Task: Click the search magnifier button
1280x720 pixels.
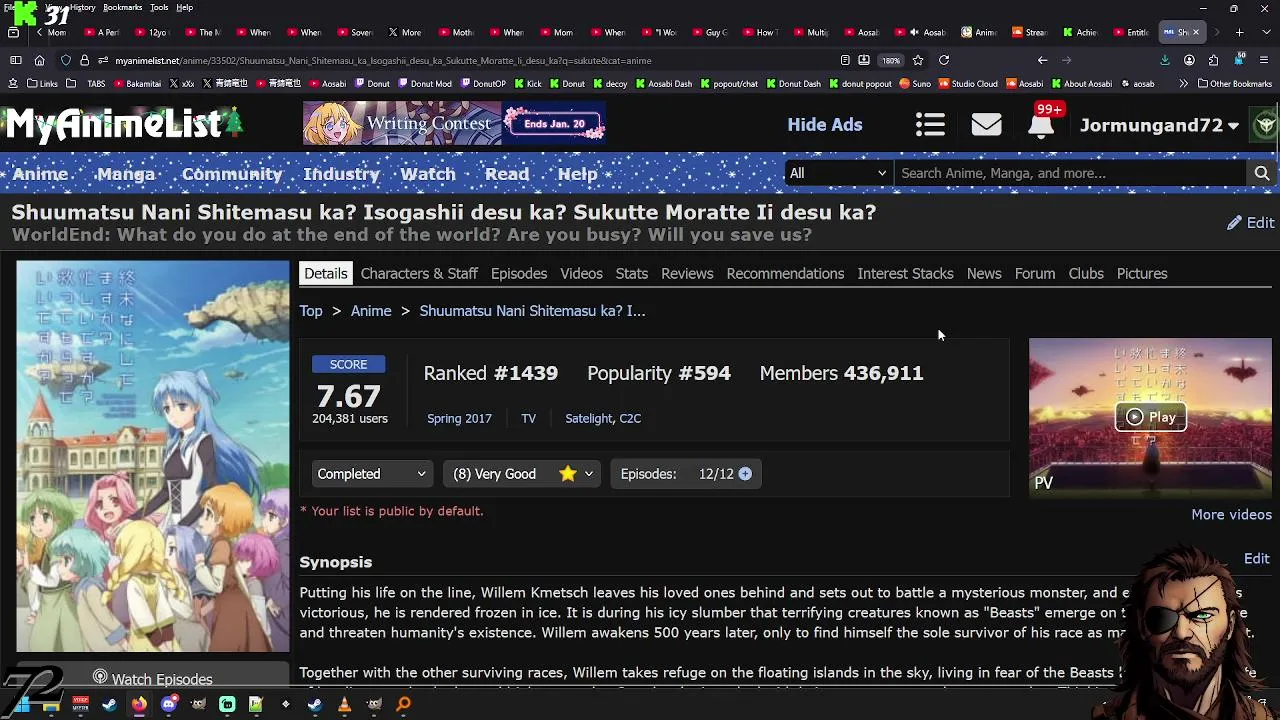Action: (1262, 173)
